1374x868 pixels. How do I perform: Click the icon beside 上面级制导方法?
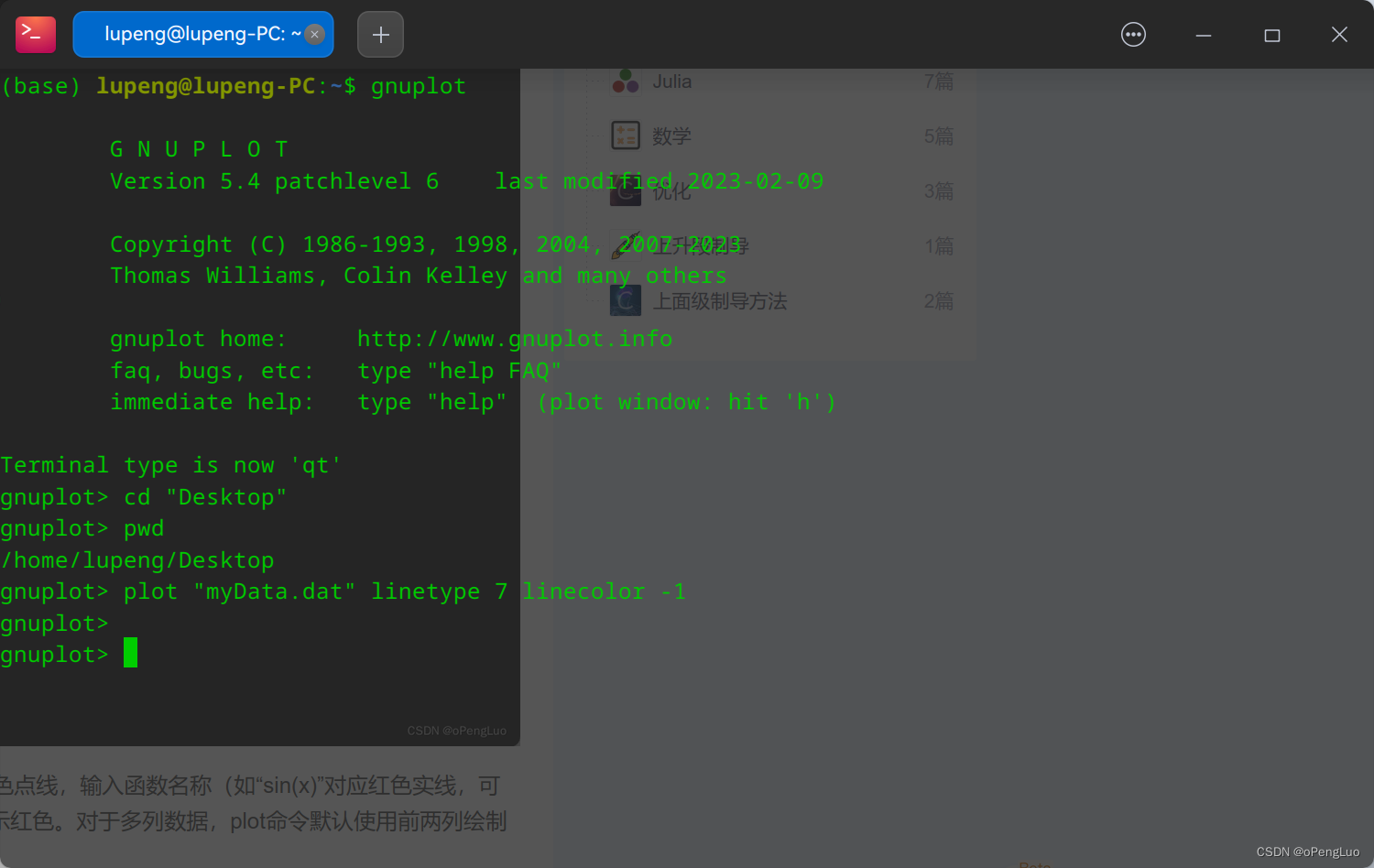[x=626, y=300]
